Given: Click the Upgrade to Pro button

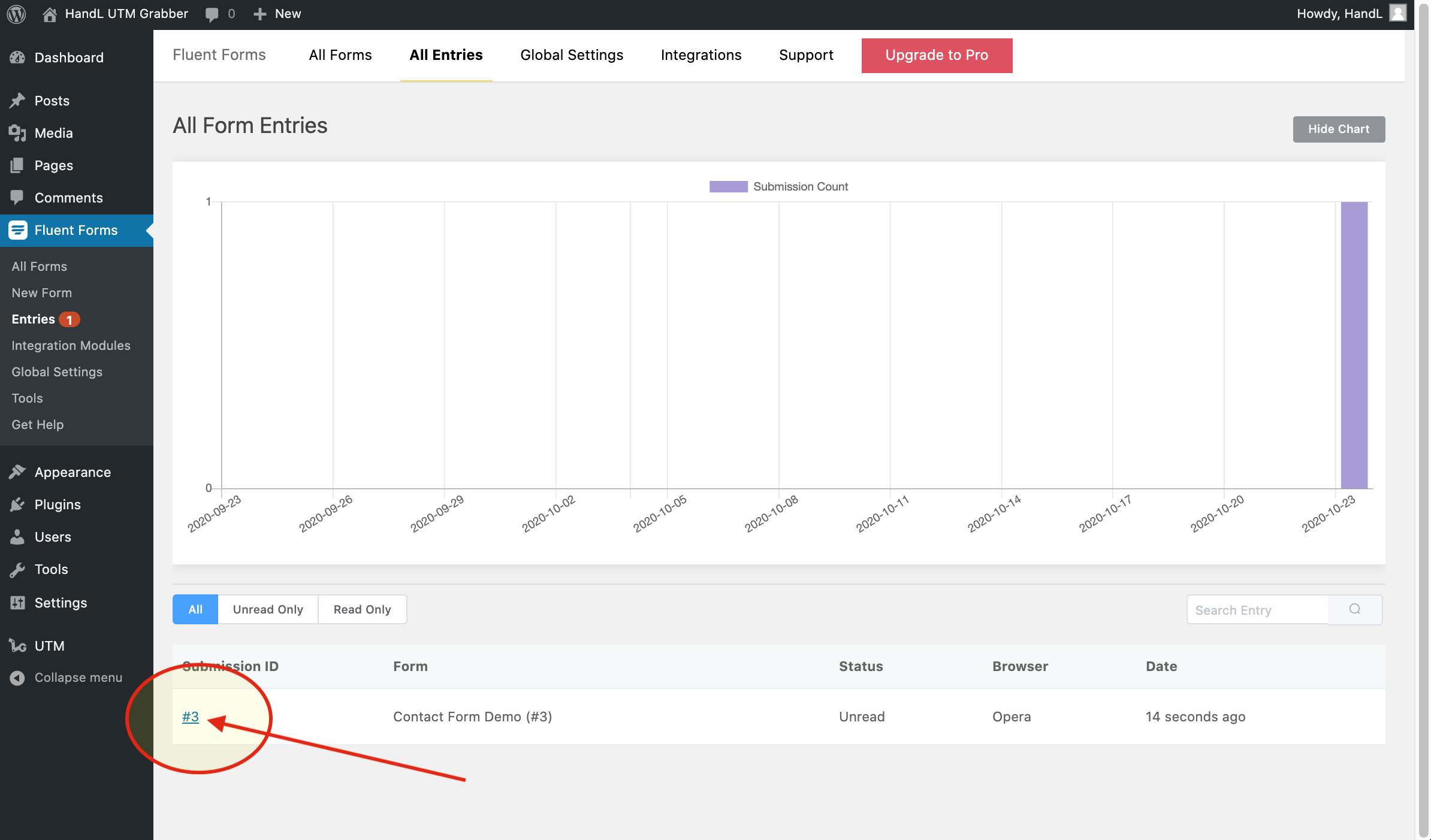Looking at the screenshot, I should pos(937,55).
